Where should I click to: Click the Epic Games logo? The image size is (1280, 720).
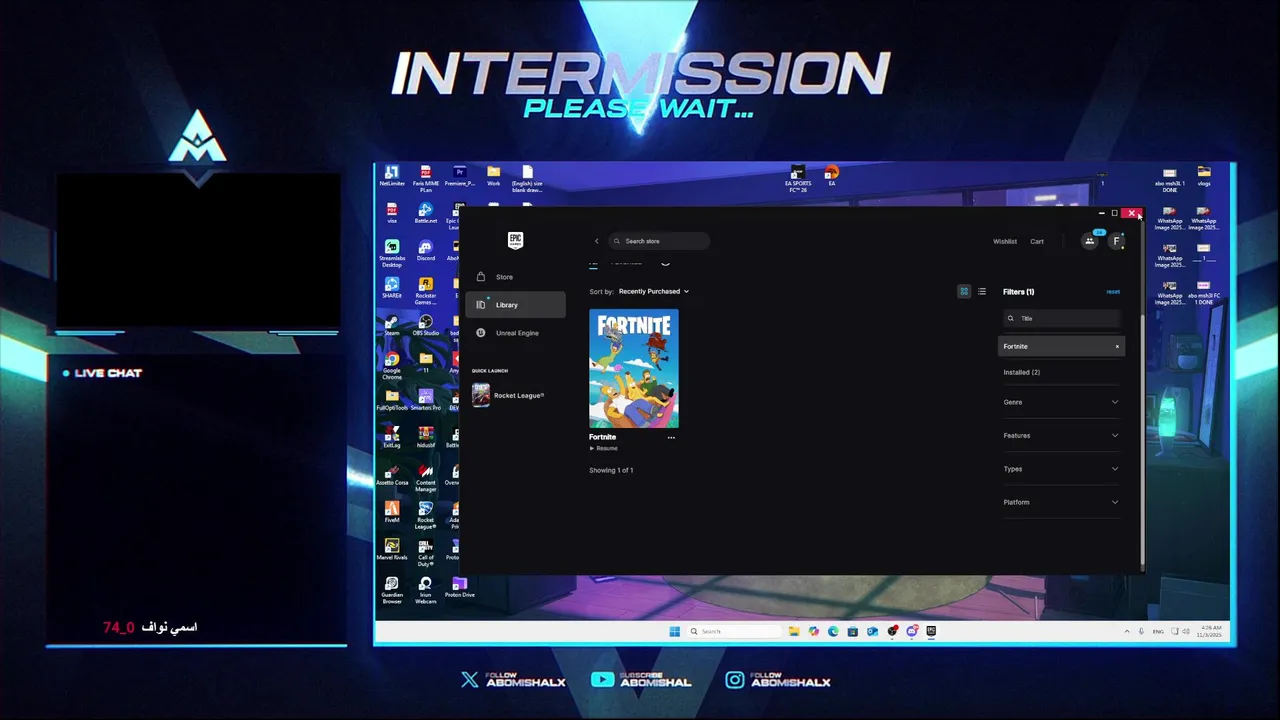(515, 240)
